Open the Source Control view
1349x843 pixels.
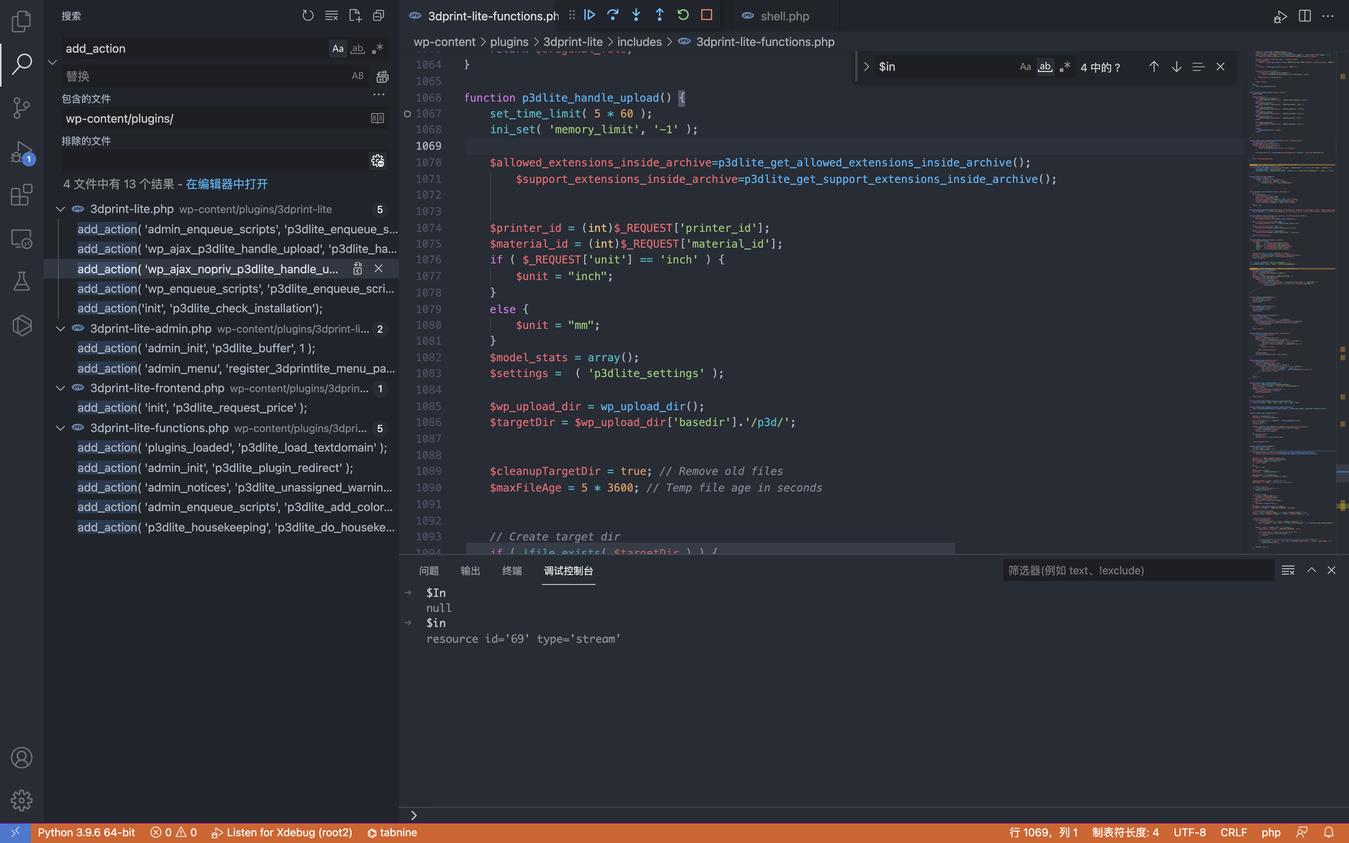click(21, 108)
